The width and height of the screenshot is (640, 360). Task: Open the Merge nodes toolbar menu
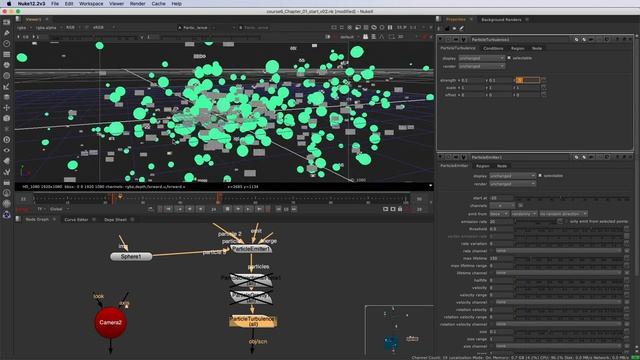tap(7, 97)
